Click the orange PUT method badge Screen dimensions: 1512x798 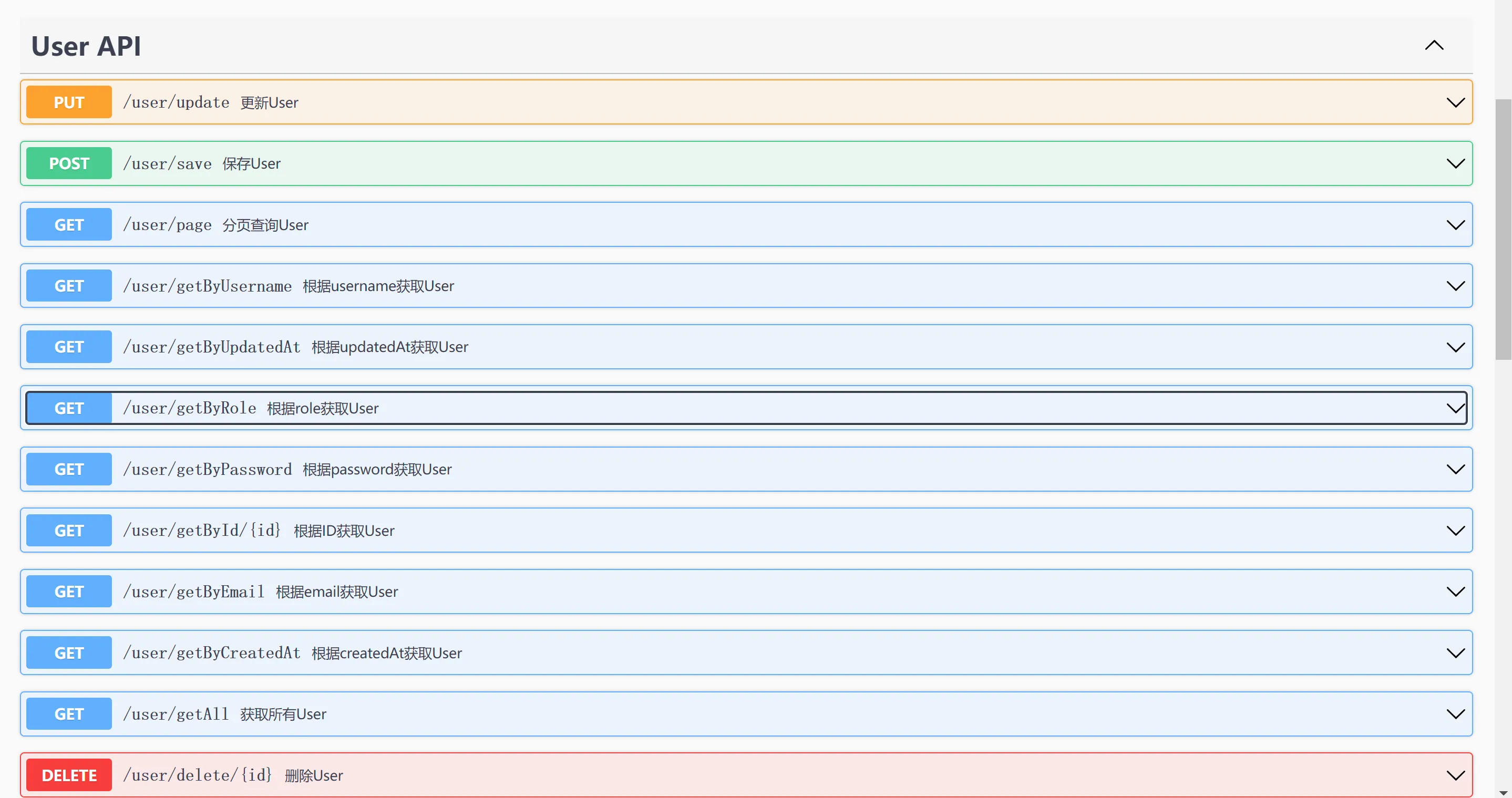click(x=69, y=102)
